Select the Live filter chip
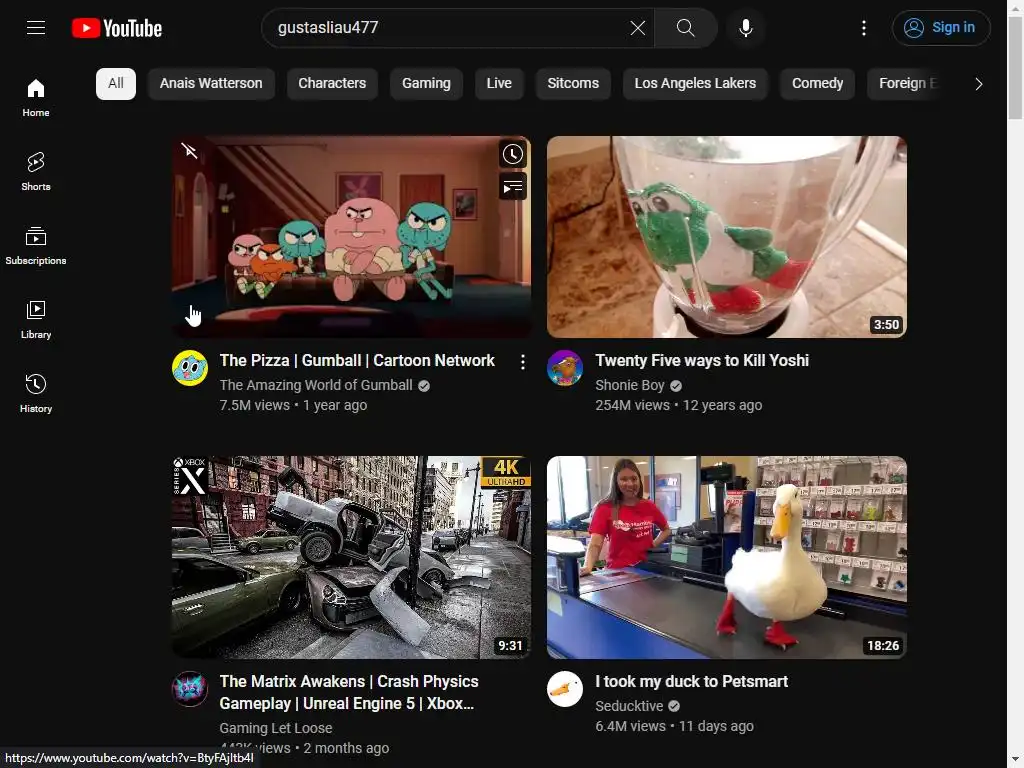 [499, 84]
